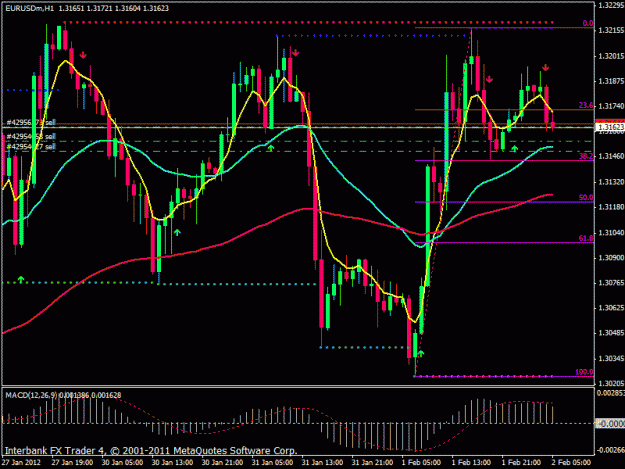Click the 1.30765 price axis label
This screenshot has height=469, width=625.
click(611, 283)
